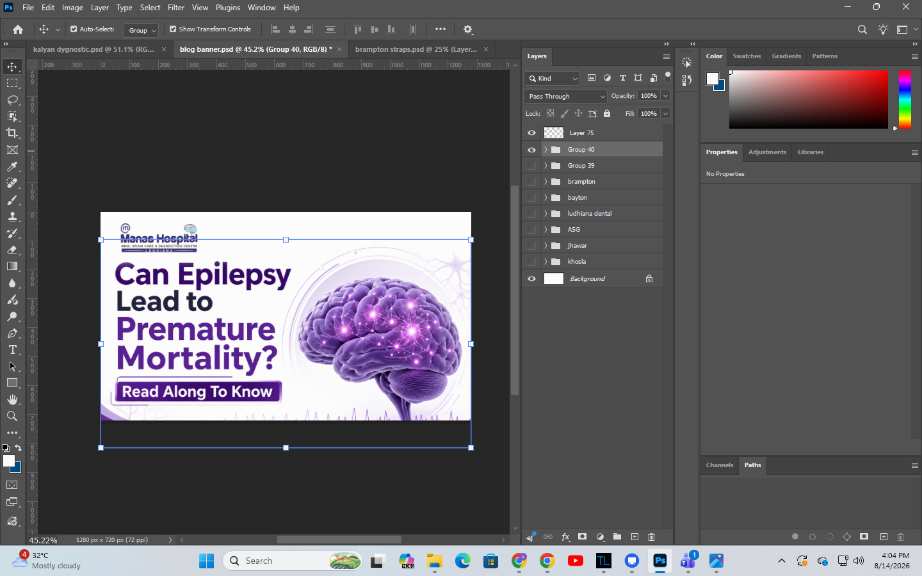This screenshot has height=576, width=922.
Task: Expand the Group 40 folder
Action: coord(546,149)
